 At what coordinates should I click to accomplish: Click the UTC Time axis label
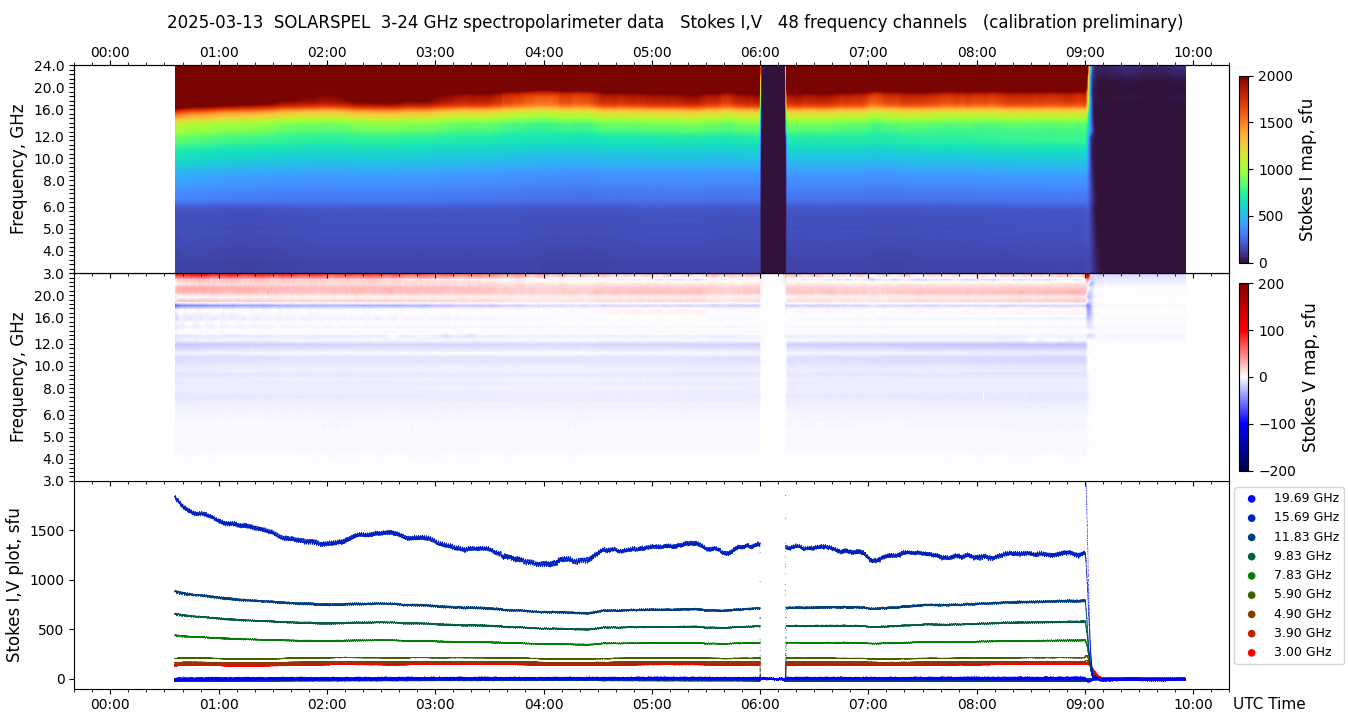click(x=1269, y=704)
